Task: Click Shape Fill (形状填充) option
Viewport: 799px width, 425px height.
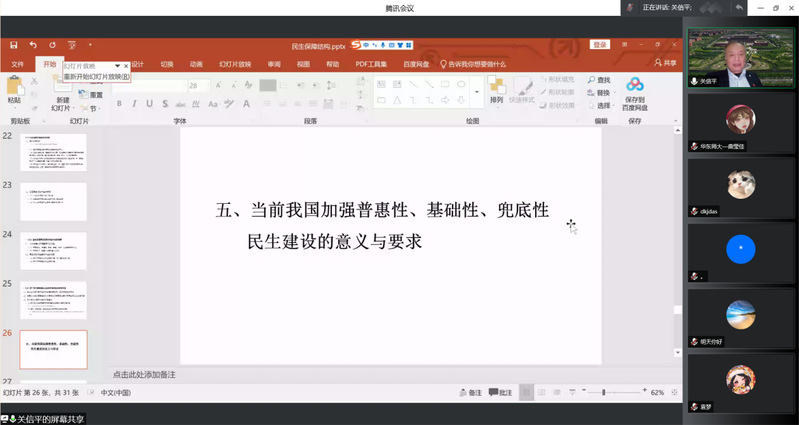Action: tap(556, 79)
